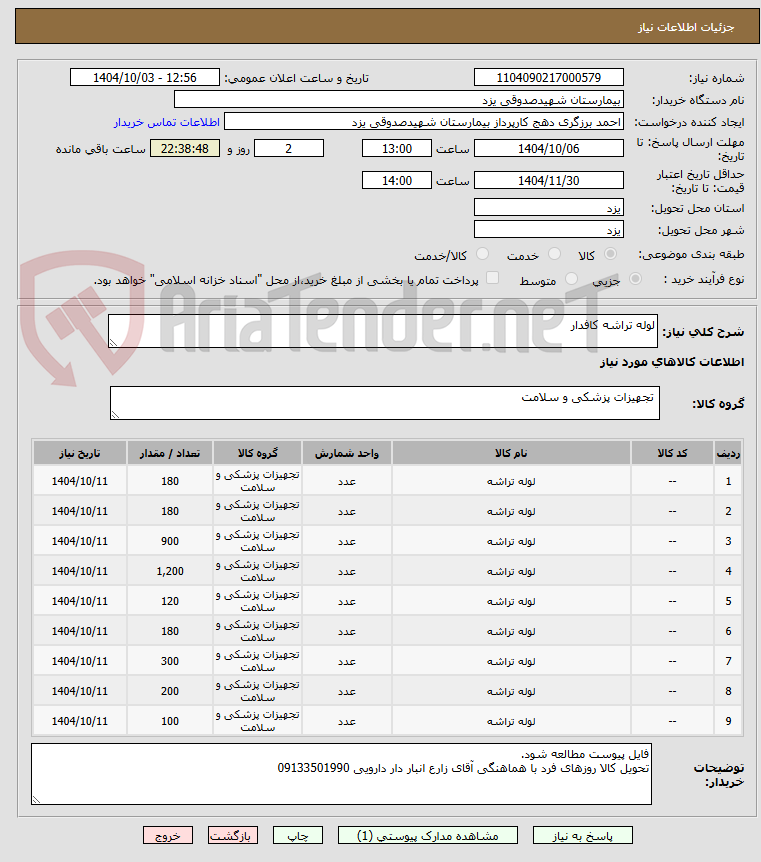This screenshot has width=761, height=862.
Task: Click the پاسخ به نیاز button
Action: point(583,835)
